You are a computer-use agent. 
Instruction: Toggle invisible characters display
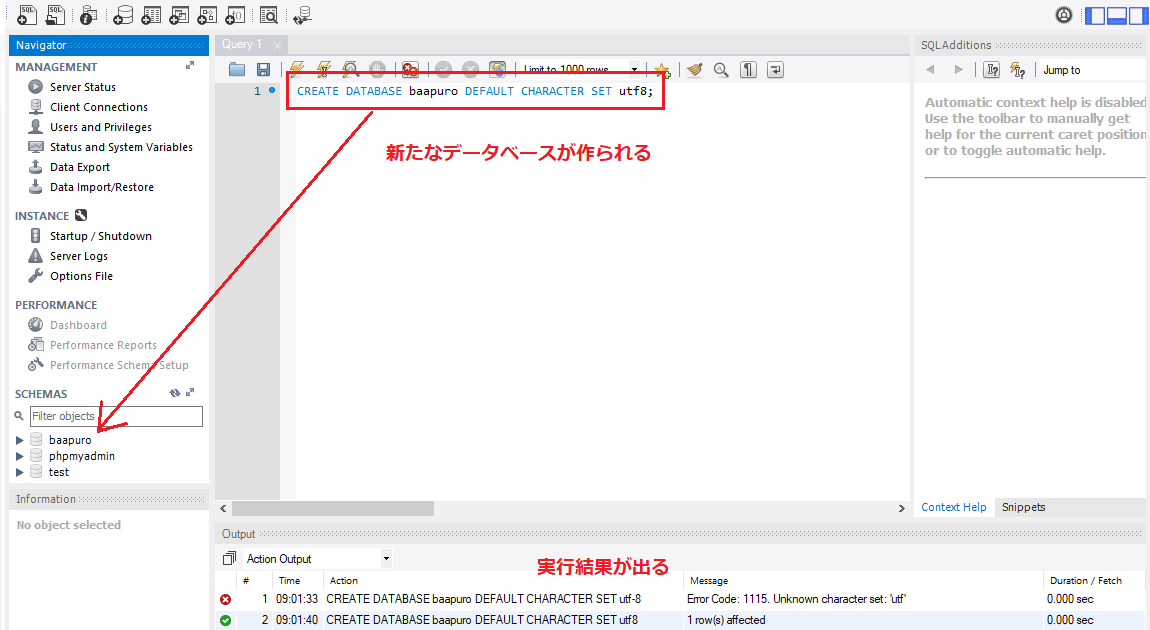[x=748, y=70]
